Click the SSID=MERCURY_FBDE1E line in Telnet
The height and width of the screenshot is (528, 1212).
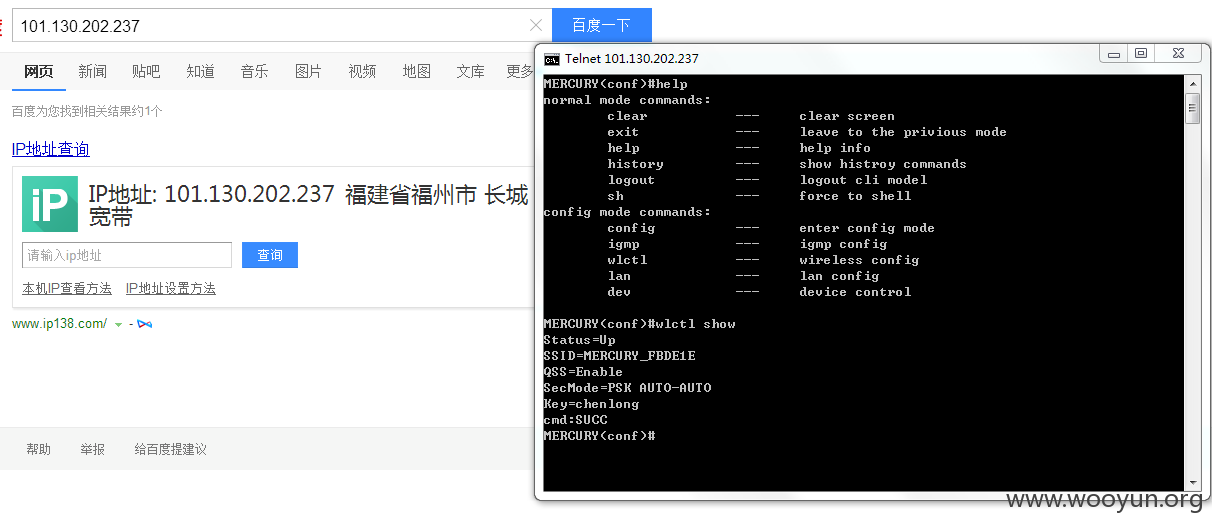tap(620, 356)
